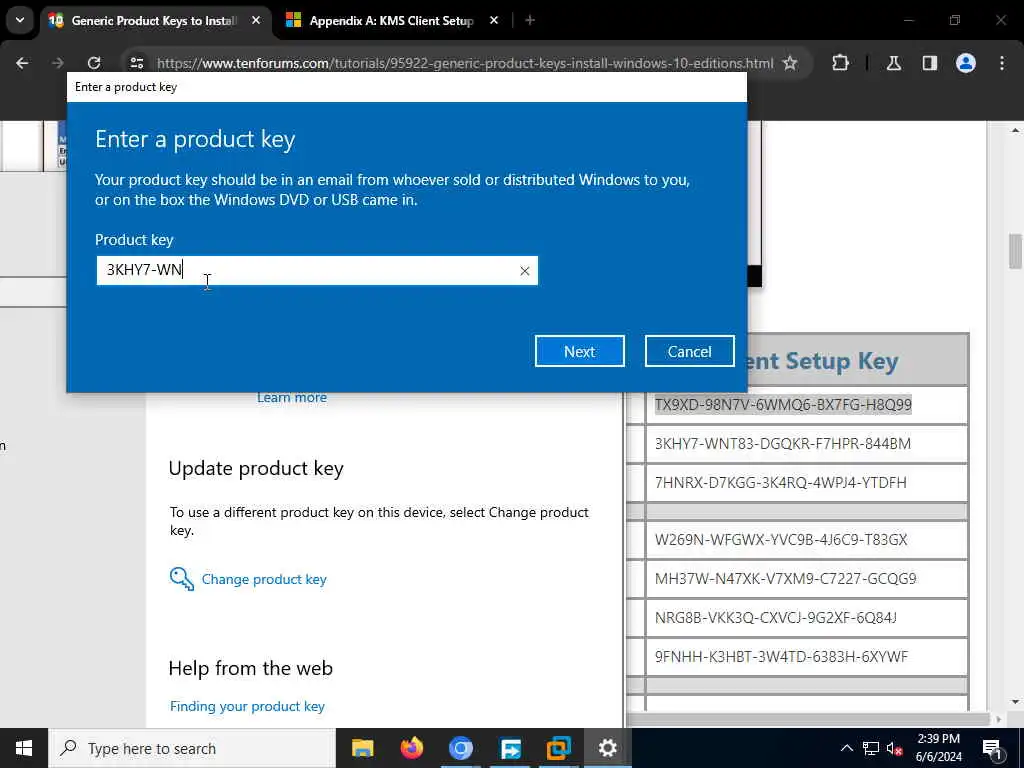Select key 7HNRX-D7KGG-3K4RQ-4WPJ4-YTDFH
The image size is (1024, 768).
tap(780, 483)
